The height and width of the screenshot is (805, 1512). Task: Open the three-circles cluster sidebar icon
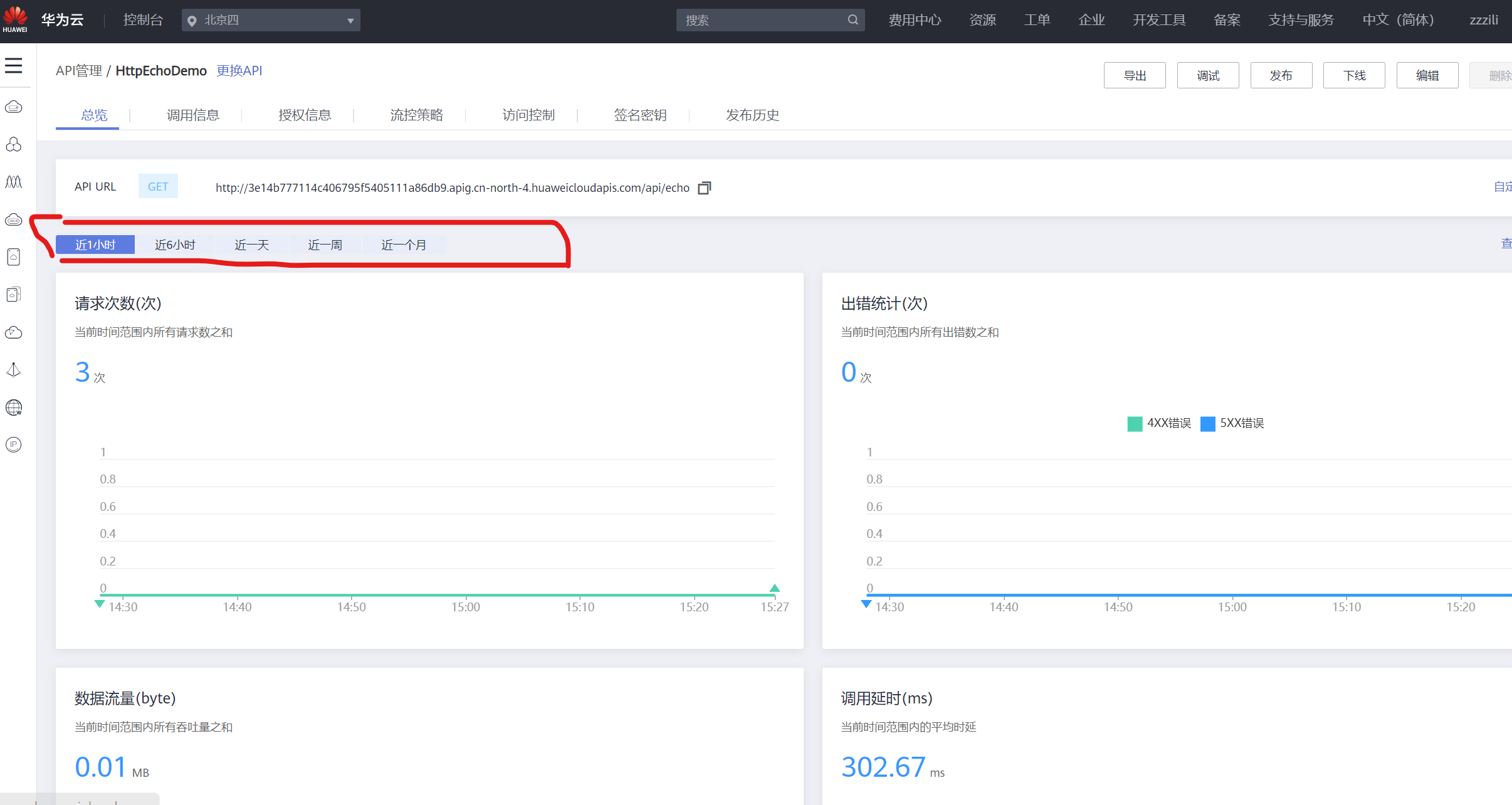[x=13, y=145]
